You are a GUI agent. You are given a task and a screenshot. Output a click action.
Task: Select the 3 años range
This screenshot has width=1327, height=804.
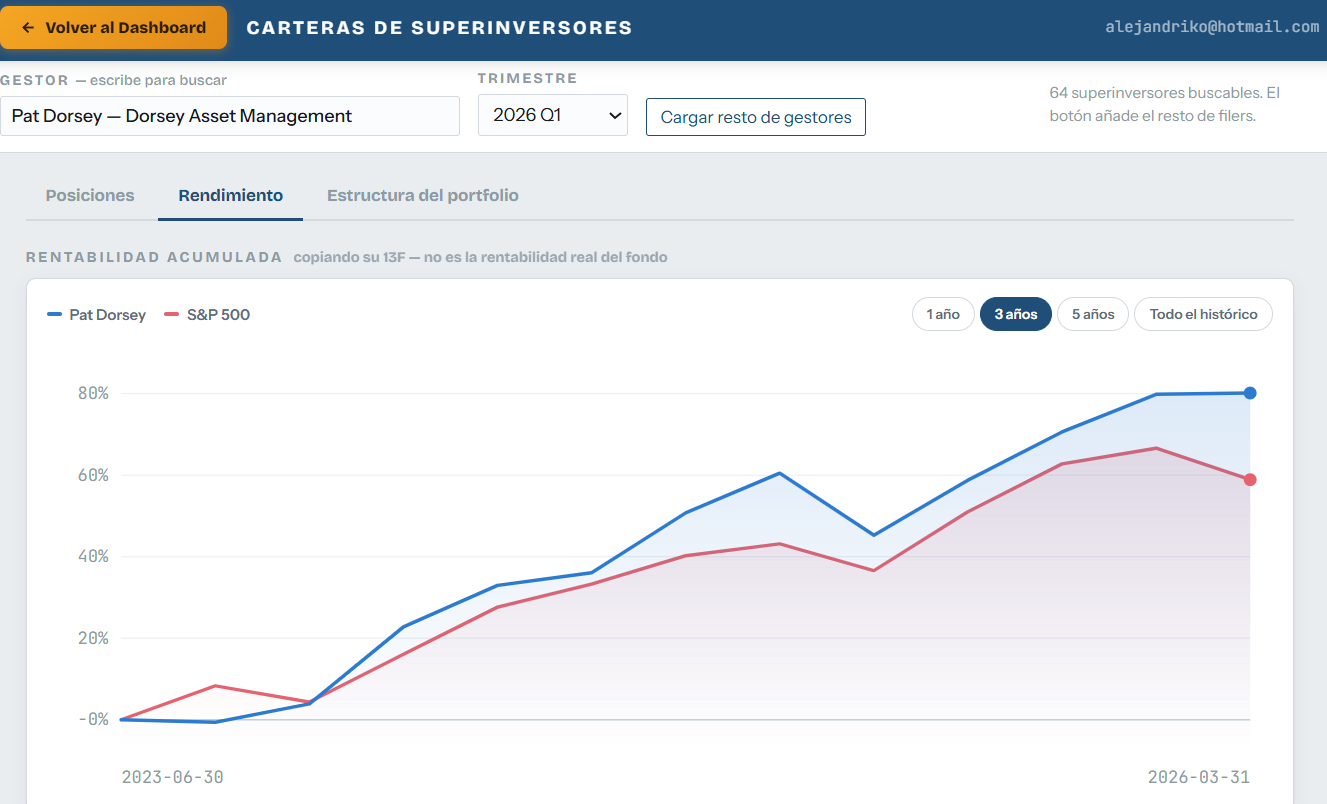[x=1016, y=314]
